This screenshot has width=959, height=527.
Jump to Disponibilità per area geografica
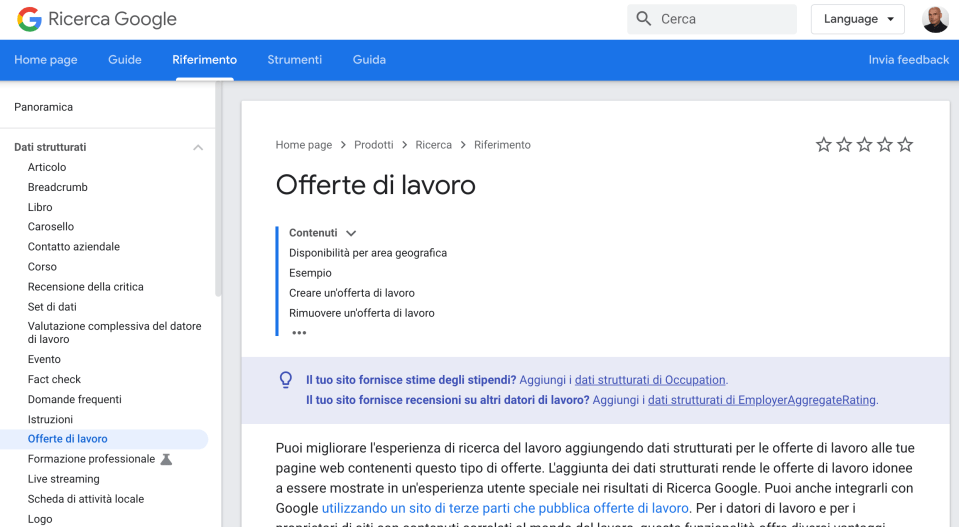[x=368, y=253]
